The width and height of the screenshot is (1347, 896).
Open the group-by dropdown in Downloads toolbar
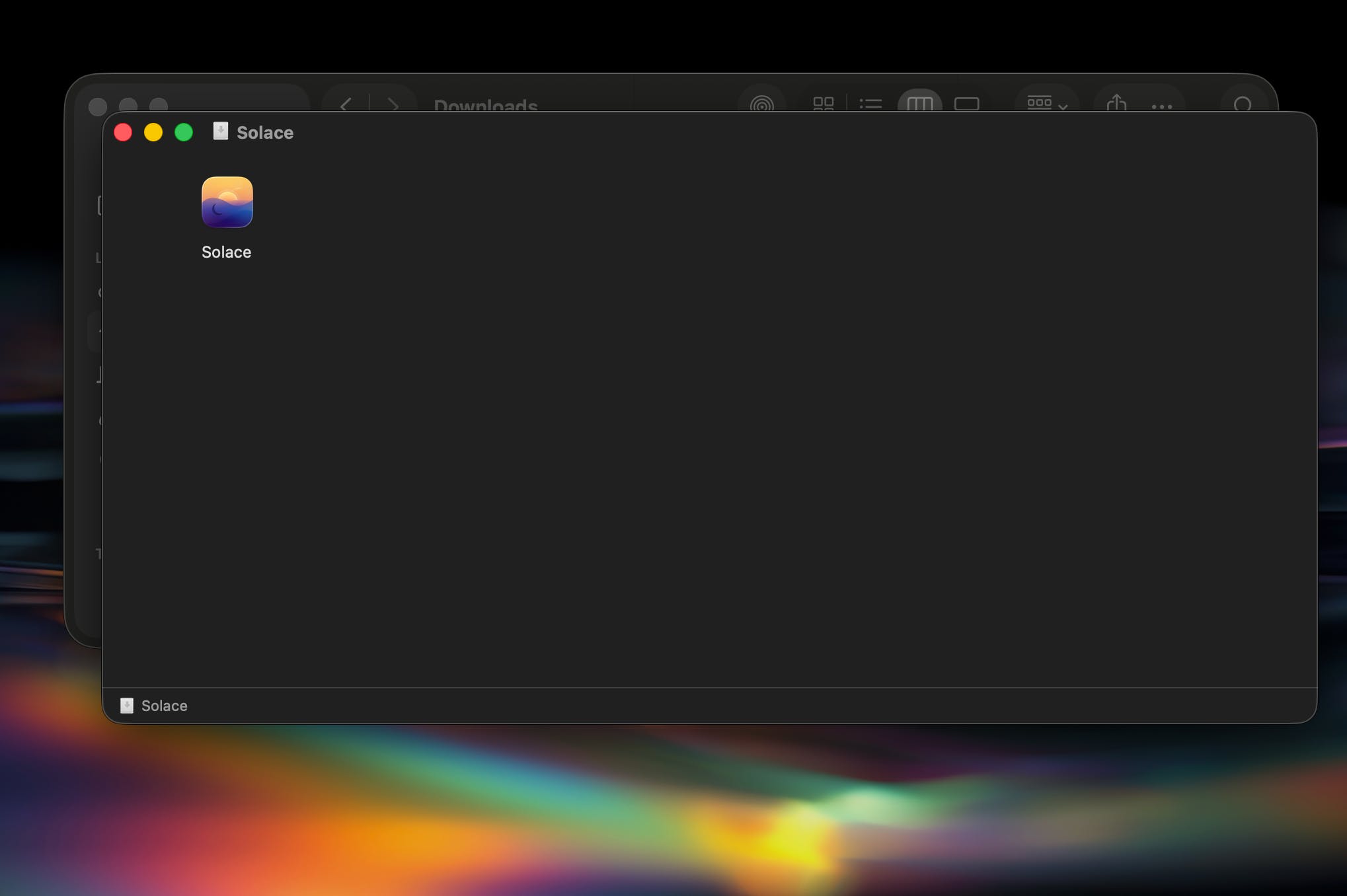pyautogui.click(x=1047, y=104)
